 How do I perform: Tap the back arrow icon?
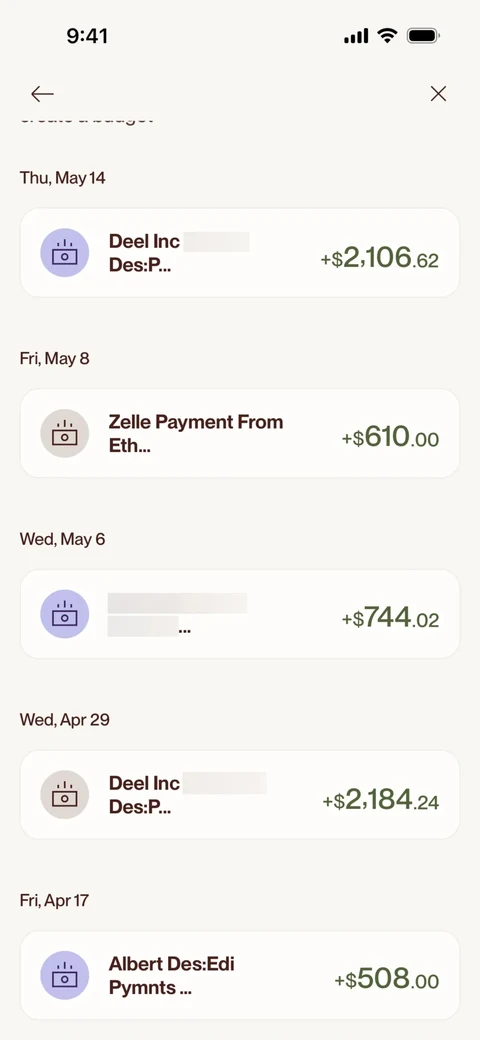click(x=42, y=94)
